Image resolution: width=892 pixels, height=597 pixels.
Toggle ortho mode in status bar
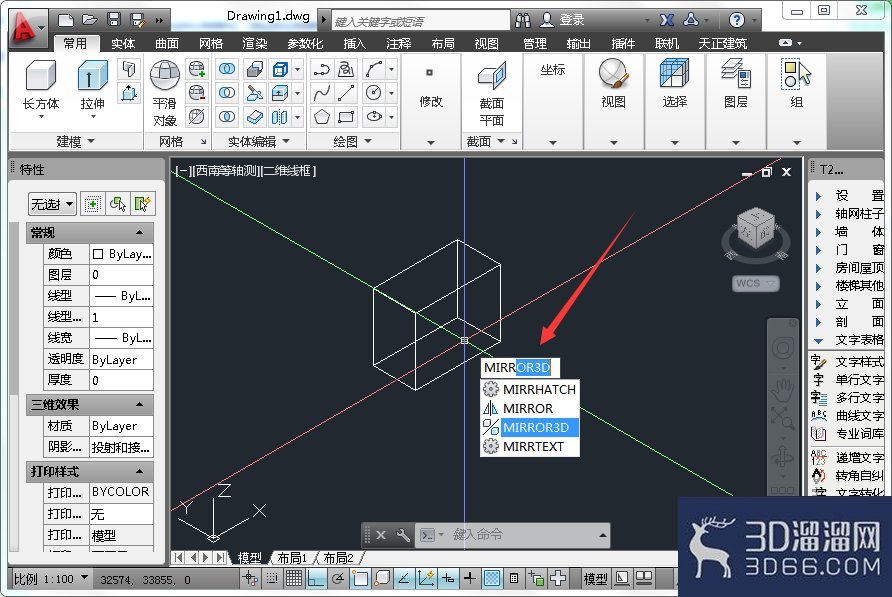pos(316,579)
